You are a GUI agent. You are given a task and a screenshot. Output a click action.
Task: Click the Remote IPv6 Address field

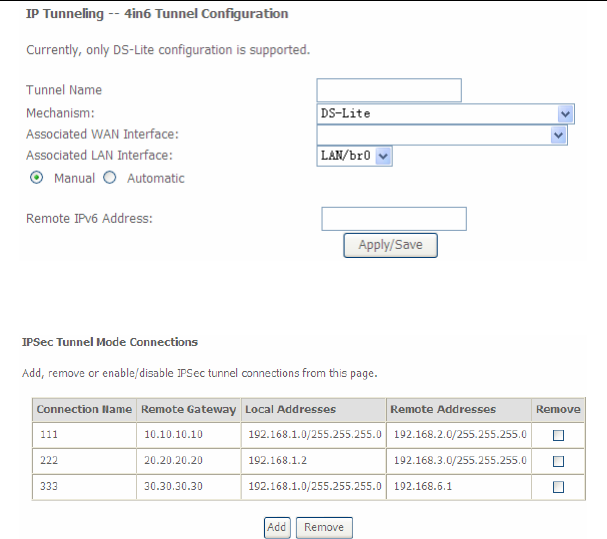[394, 219]
